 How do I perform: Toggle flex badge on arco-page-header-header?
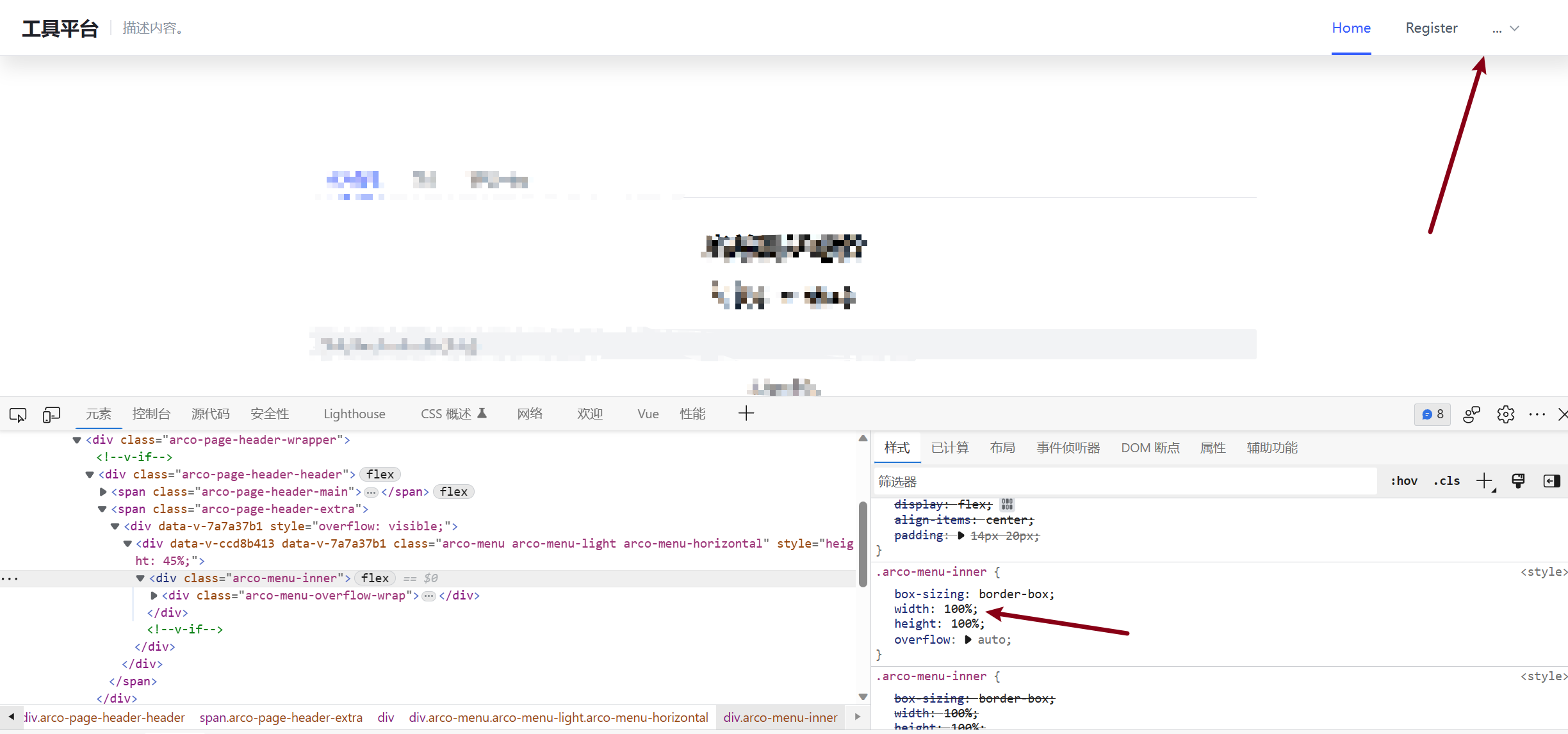380,475
